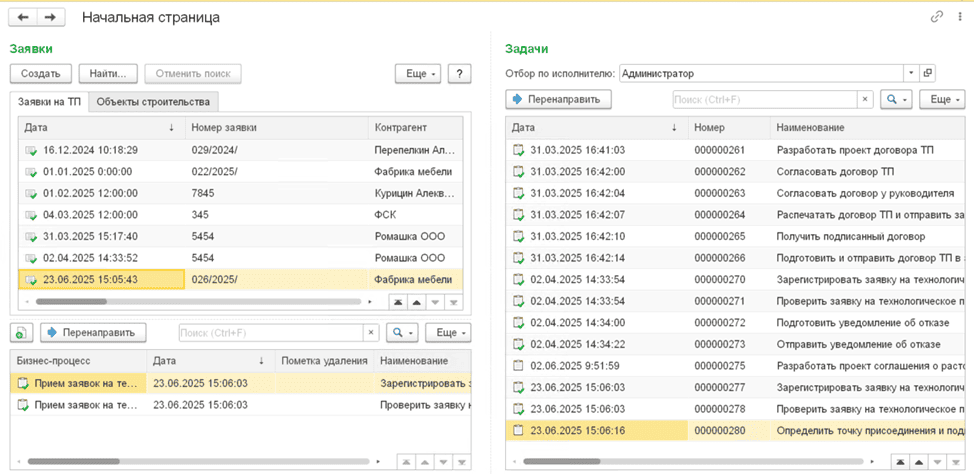Viewport: 974px width, 474px height.
Task: Select the task row numbered 000000261
Action: tap(720, 150)
